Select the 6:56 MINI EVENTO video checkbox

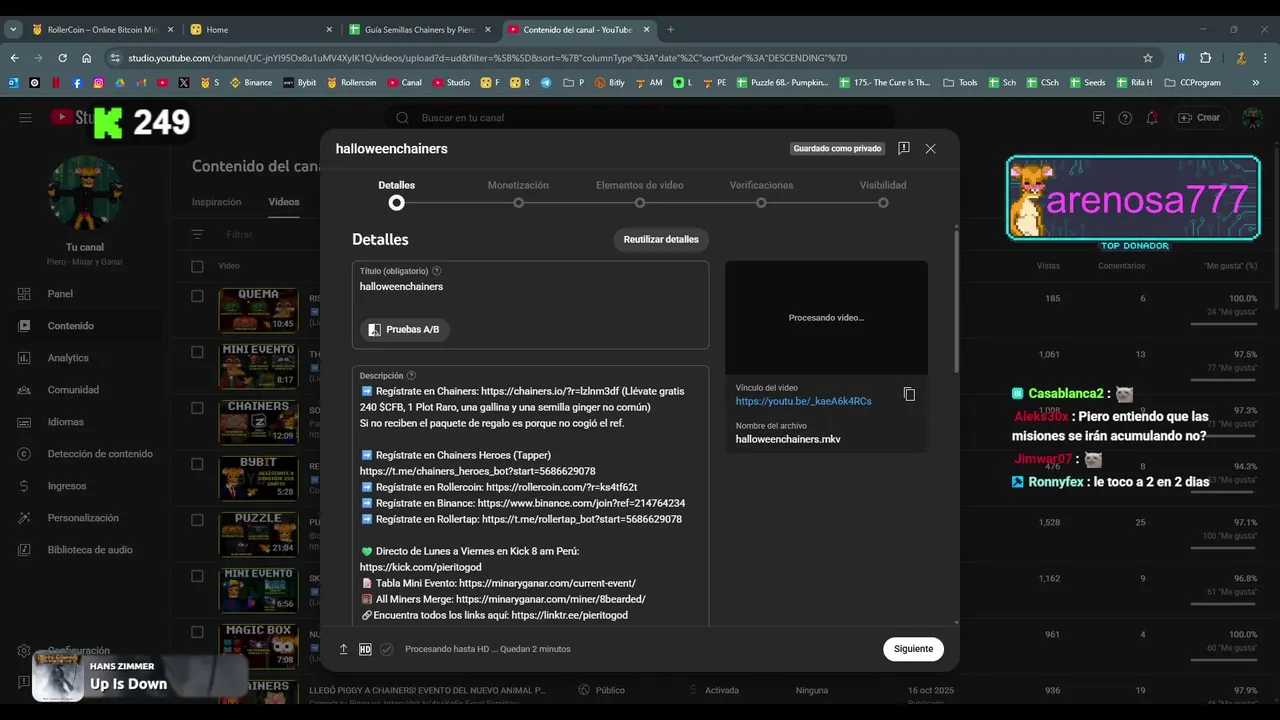197,576
